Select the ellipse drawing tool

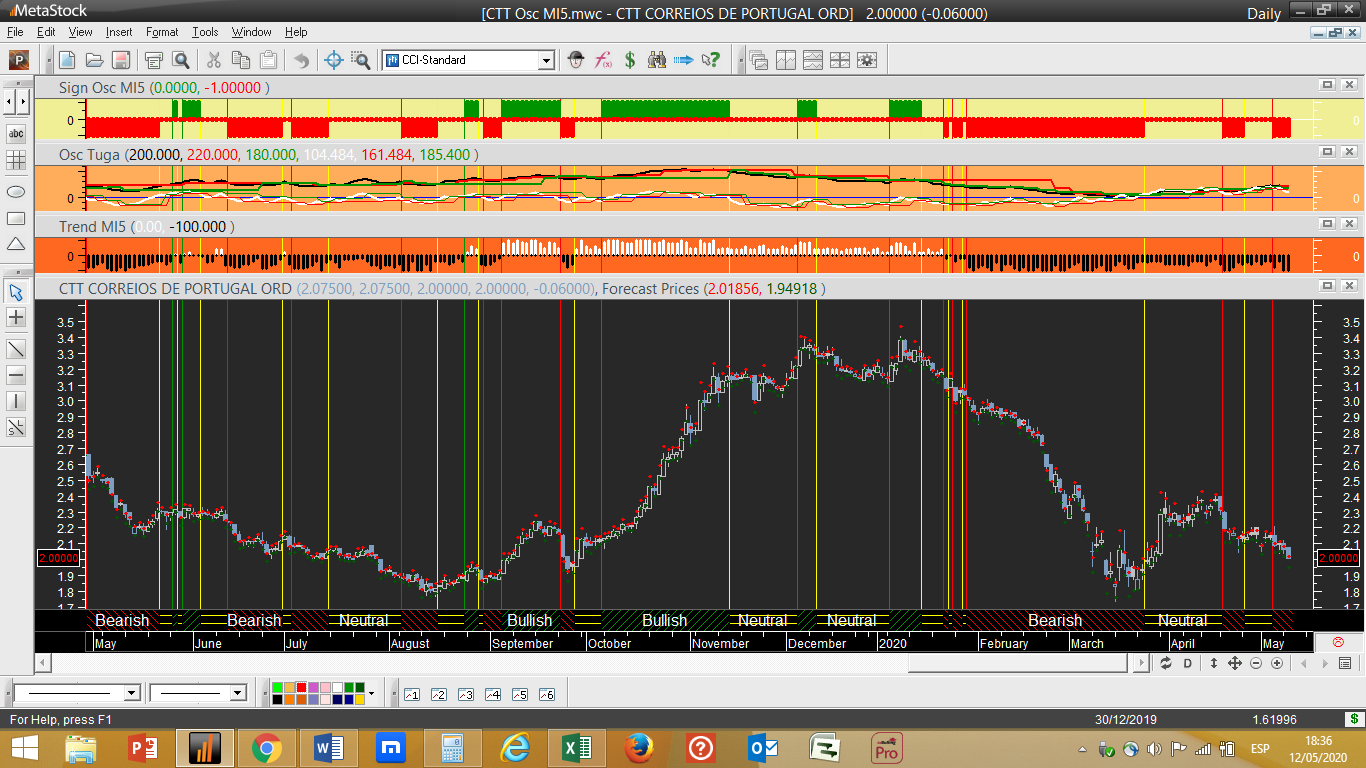point(16,190)
